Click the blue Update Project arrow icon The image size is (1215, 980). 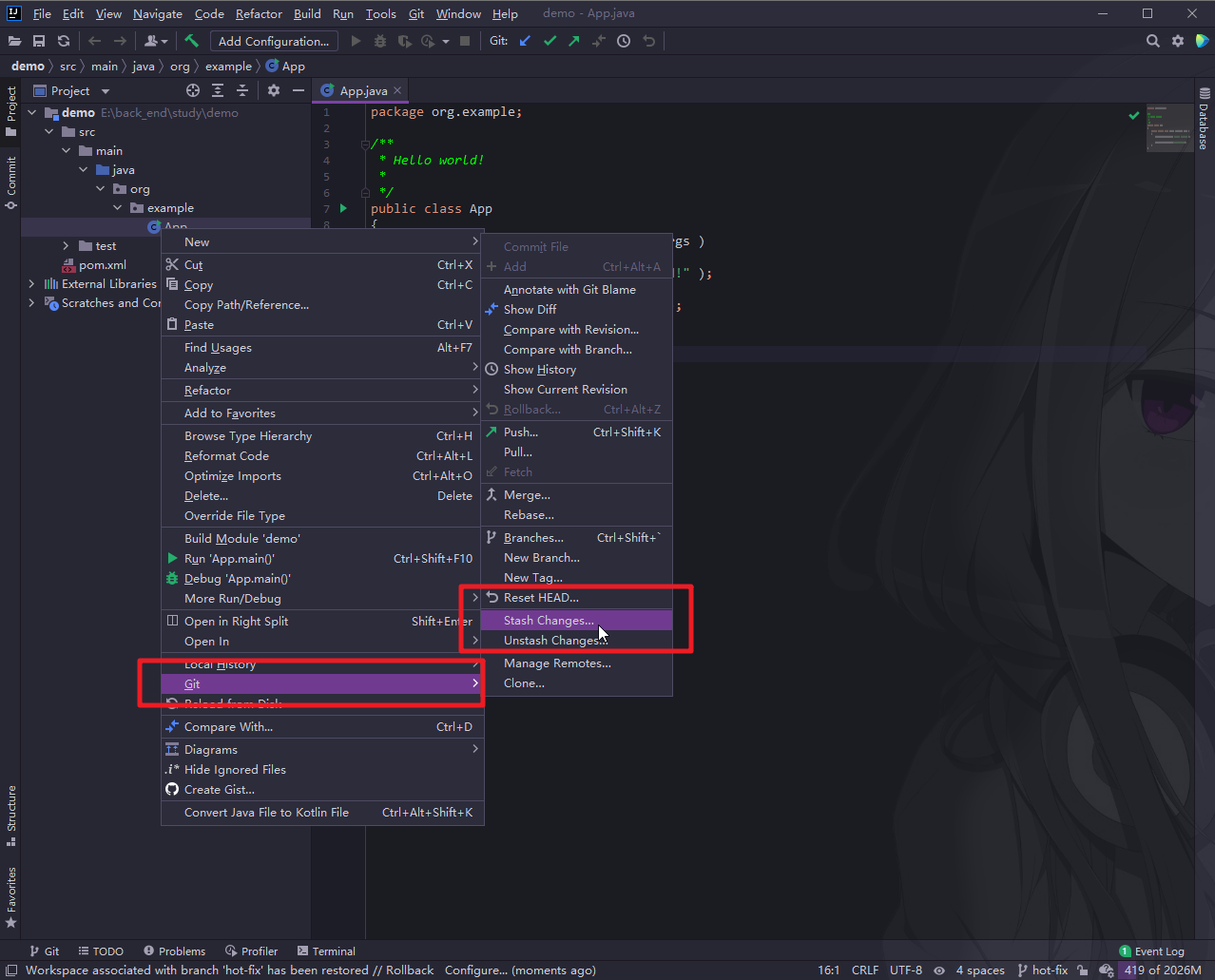click(x=524, y=41)
